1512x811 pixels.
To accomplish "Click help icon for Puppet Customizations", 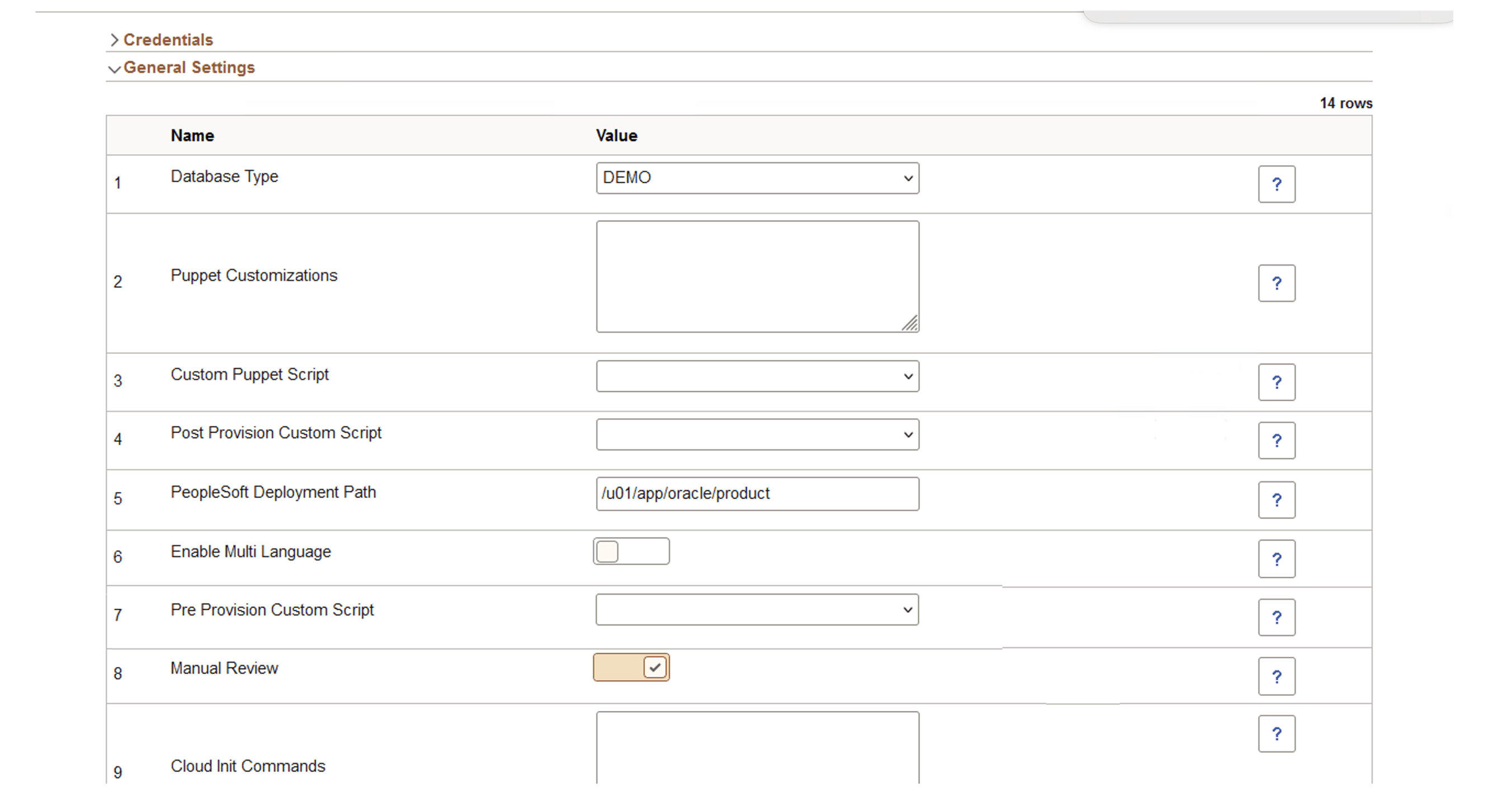I will click(x=1276, y=283).
